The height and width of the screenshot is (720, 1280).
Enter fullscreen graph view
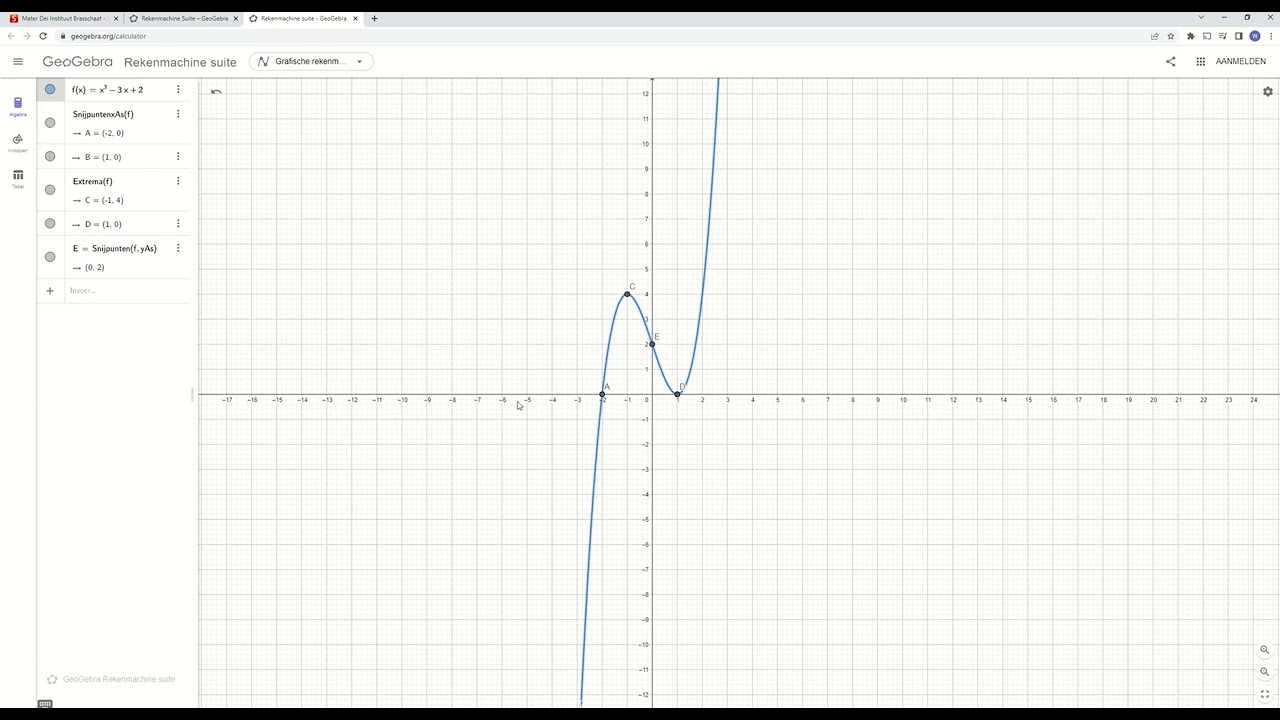pos(1264,694)
